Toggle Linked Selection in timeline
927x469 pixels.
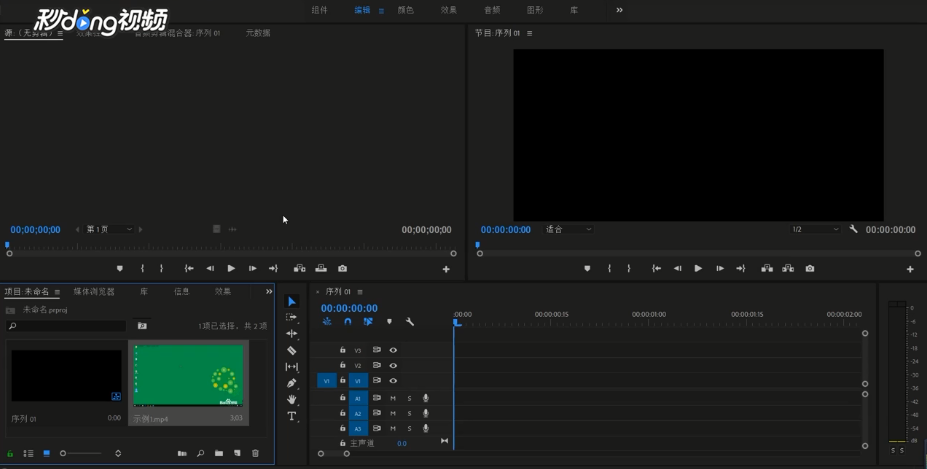(368, 322)
